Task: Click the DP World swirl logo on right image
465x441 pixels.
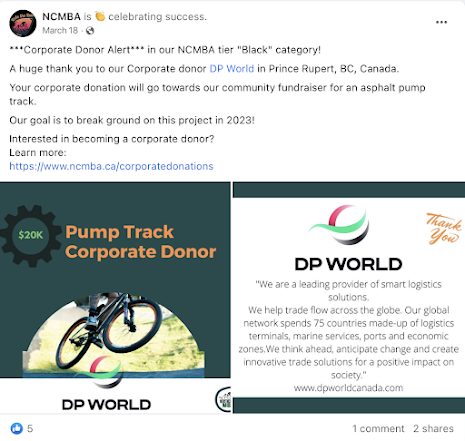Action: click(340, 225)
